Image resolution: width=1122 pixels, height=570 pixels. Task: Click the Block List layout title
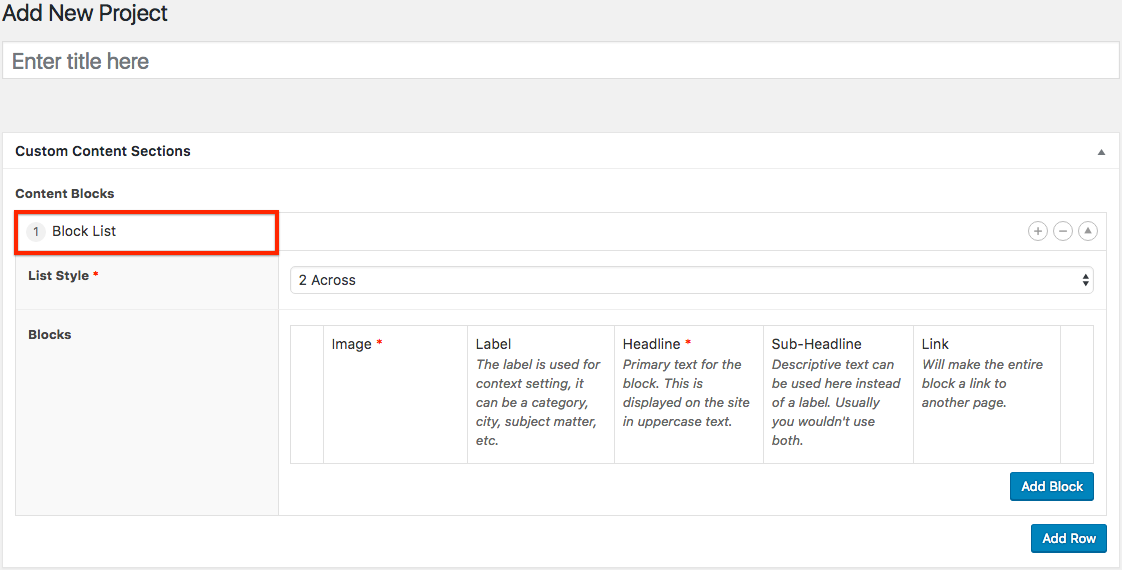(84, 231)
